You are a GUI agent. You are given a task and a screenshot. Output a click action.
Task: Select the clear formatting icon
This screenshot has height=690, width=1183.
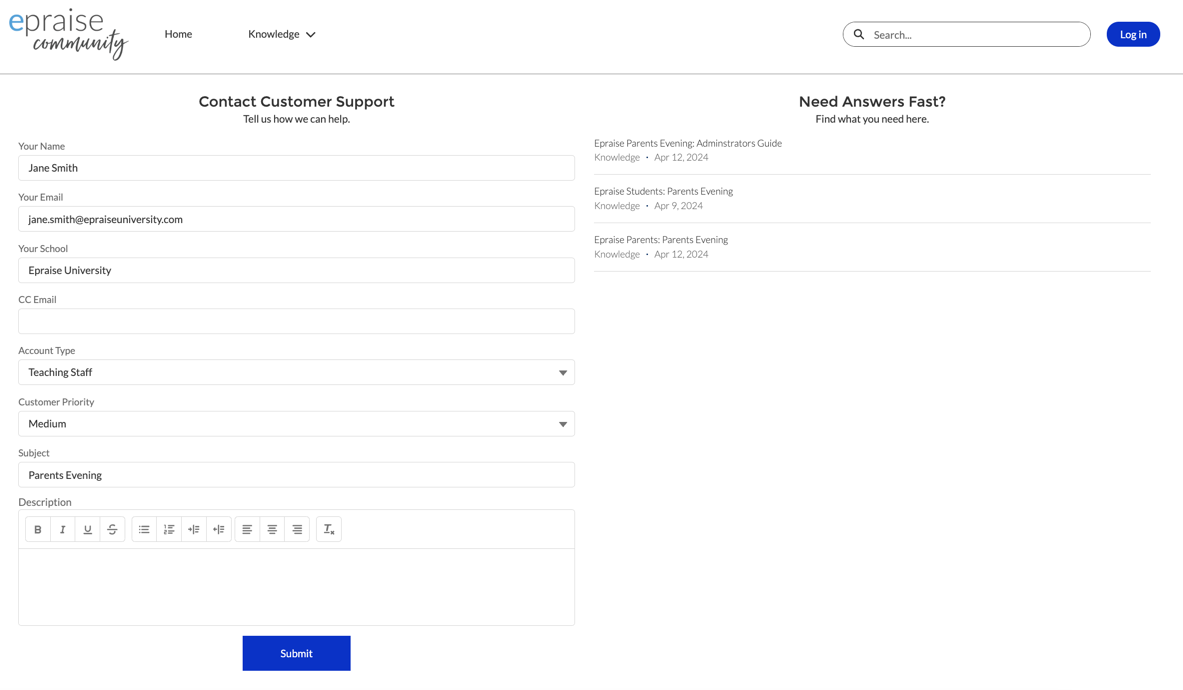[329, 528]
